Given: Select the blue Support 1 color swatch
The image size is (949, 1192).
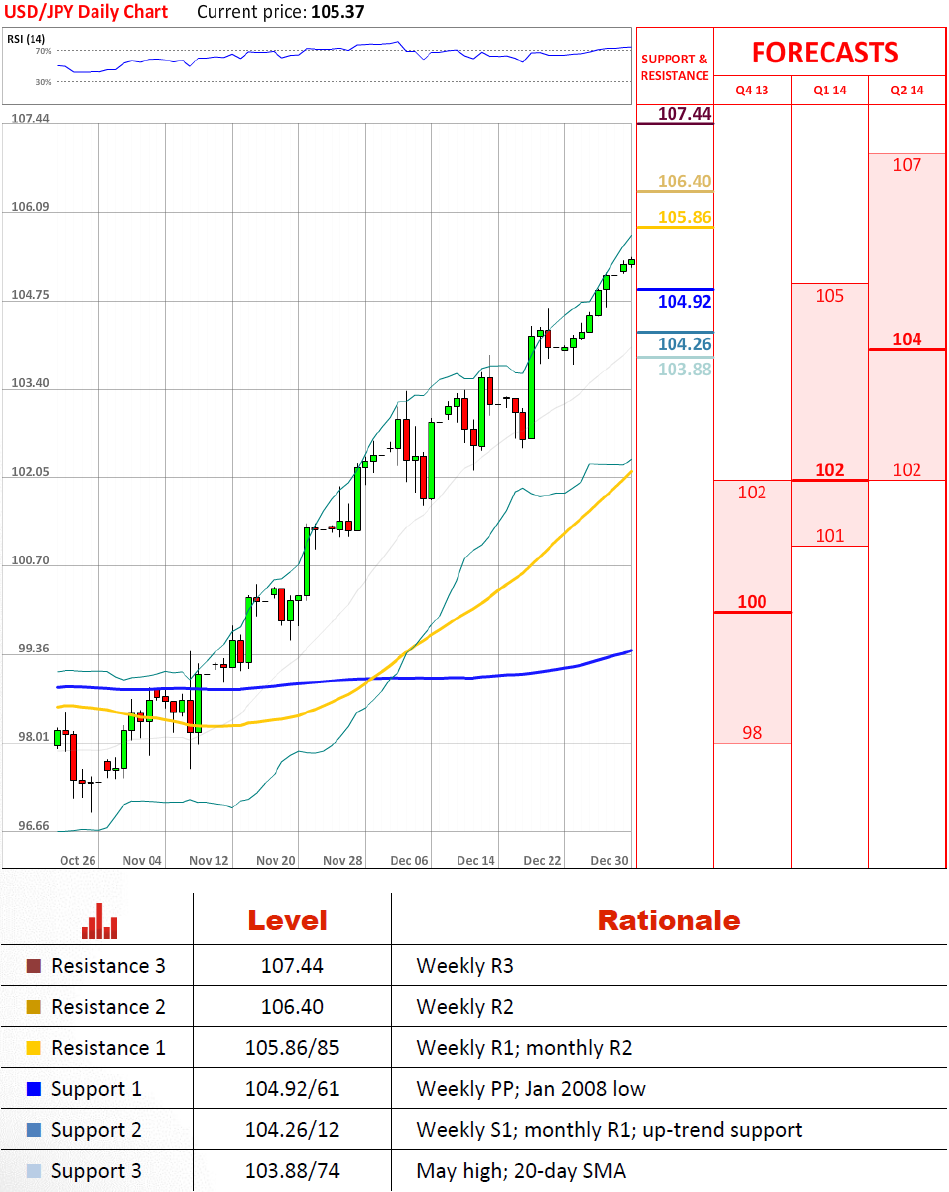Looking at the screenshot, I should 34,1089.
